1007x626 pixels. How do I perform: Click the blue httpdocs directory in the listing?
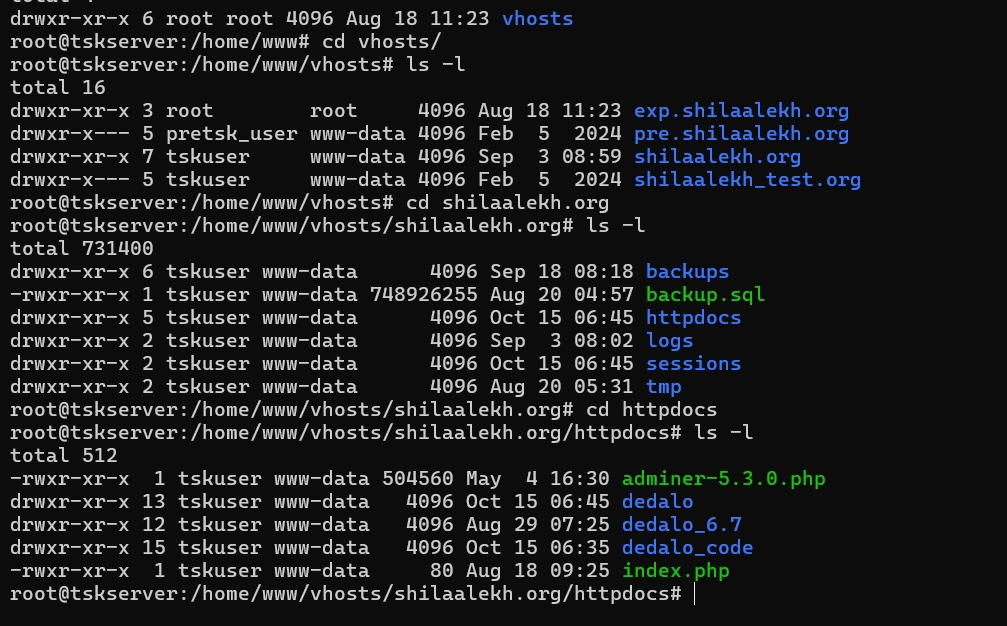pos(693,317)
